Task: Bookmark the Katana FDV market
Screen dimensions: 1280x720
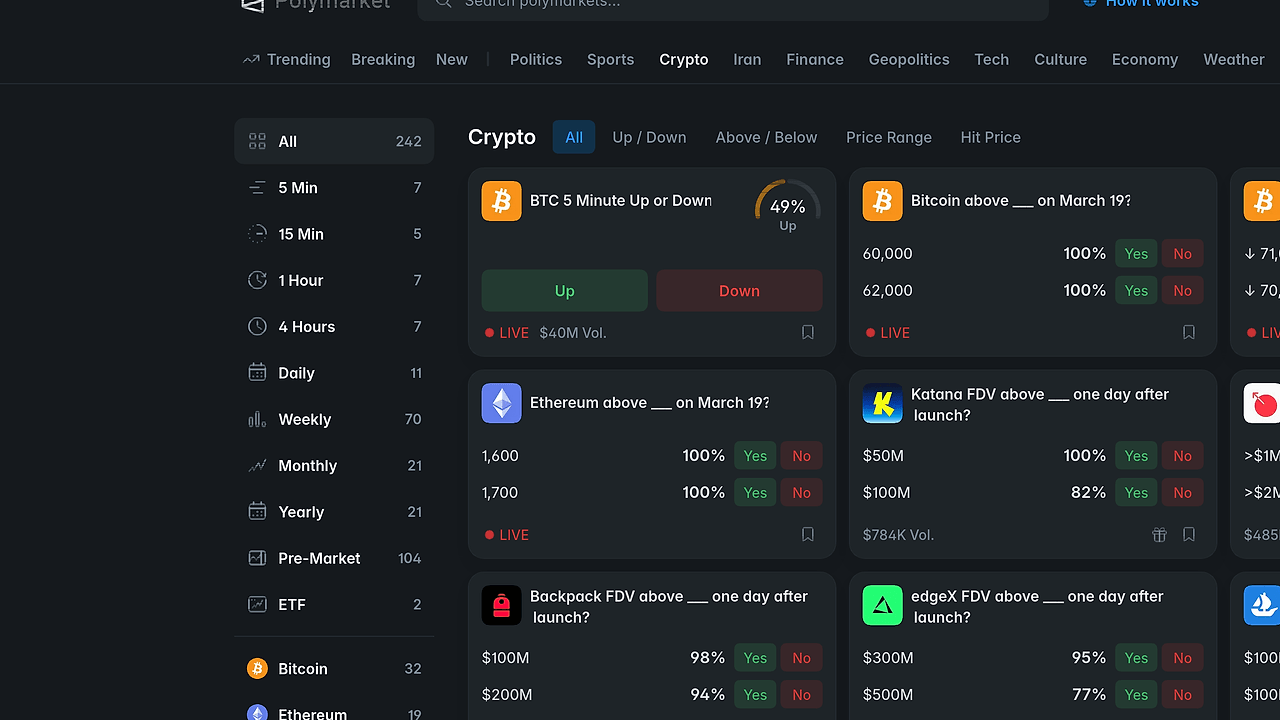Action: (1189, 534)
